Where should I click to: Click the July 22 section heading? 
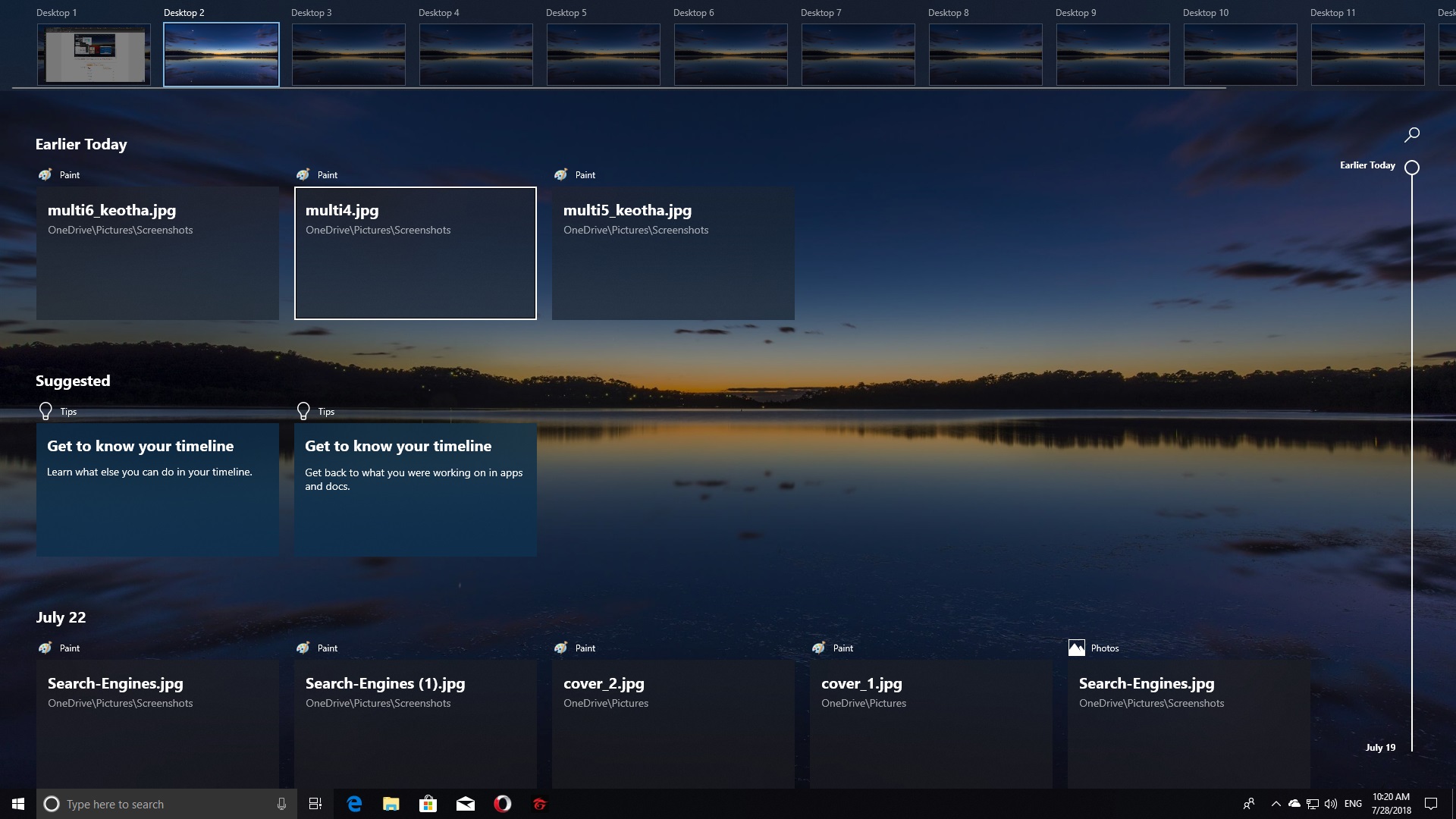pyautogui.click(x=61, y=617)
